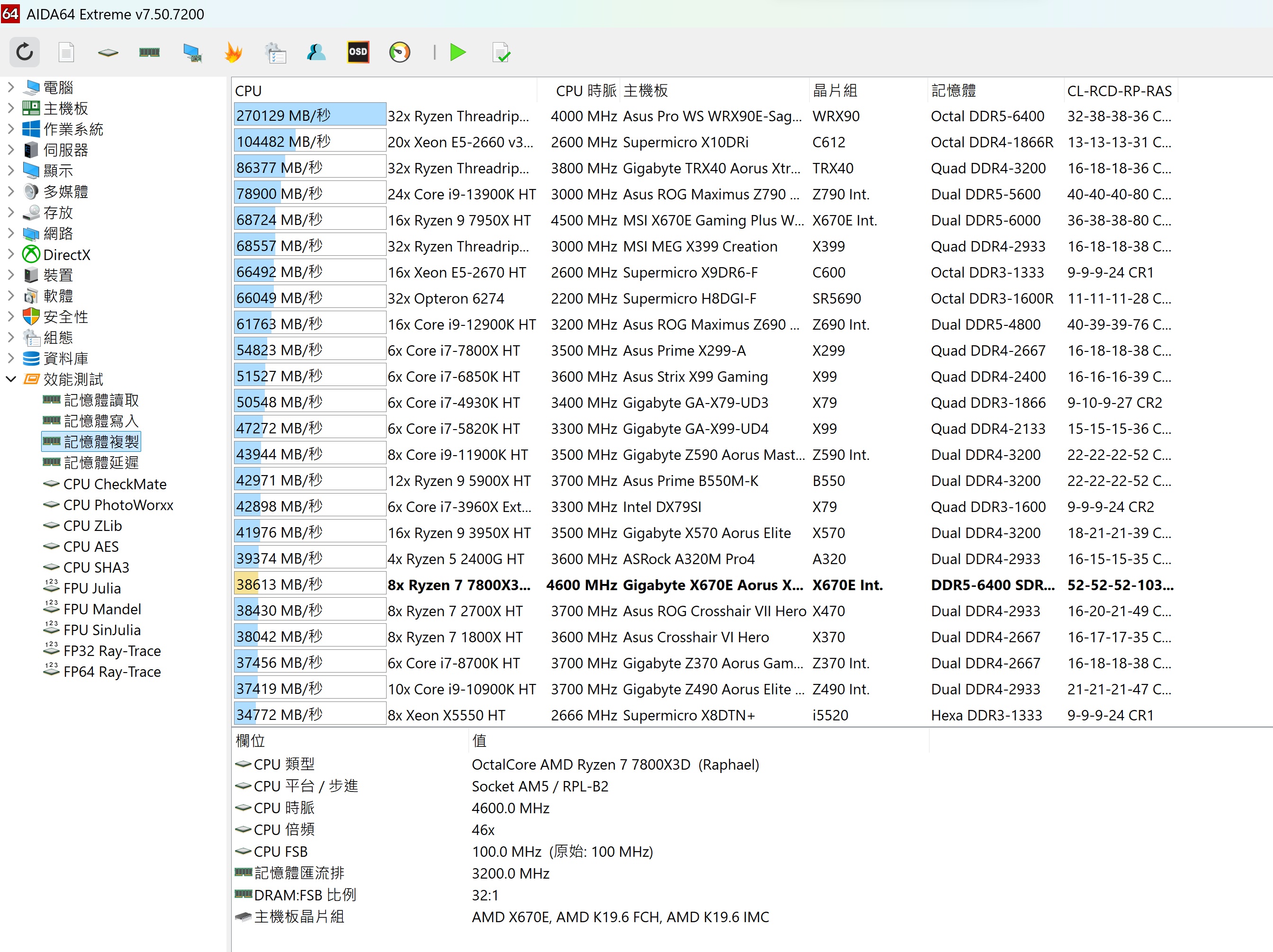Image resolution: width=1273 pixels, height=952 pixels.
Task: Select the 記憶體複製 memory copy benchmark
Action: click(x=91, y=441)
